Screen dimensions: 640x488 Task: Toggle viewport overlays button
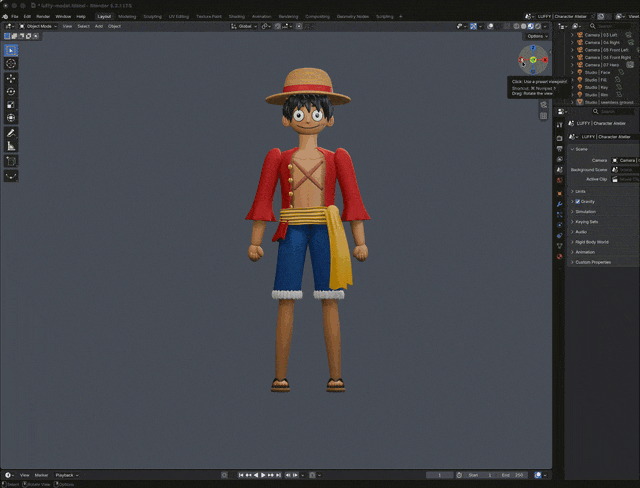[490, 26]
